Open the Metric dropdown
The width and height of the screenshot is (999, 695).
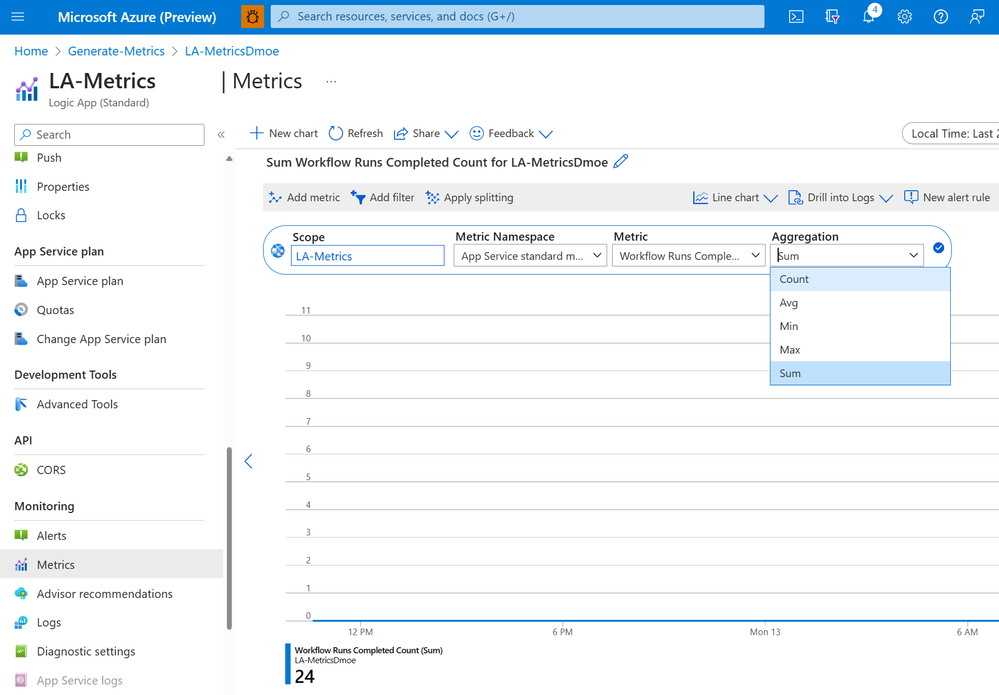coord(688,256)
